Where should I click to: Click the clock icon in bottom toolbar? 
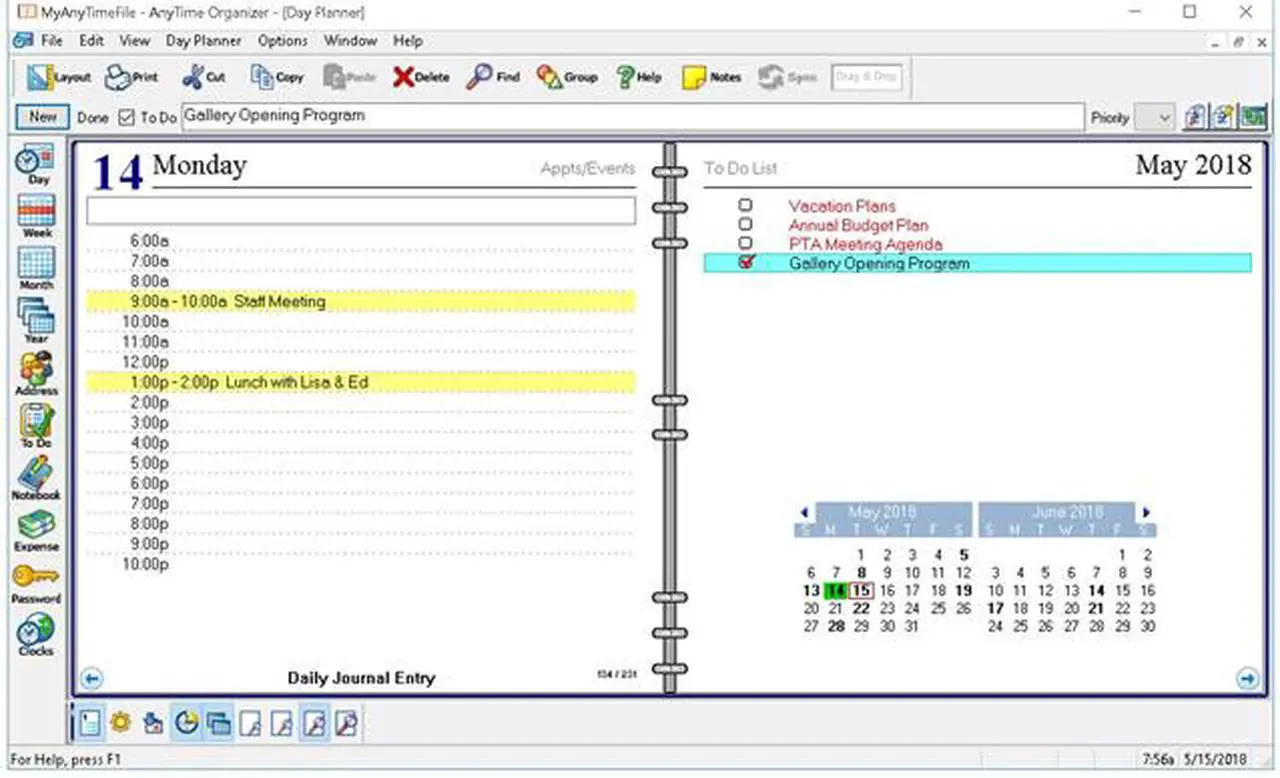coord(186,722)
